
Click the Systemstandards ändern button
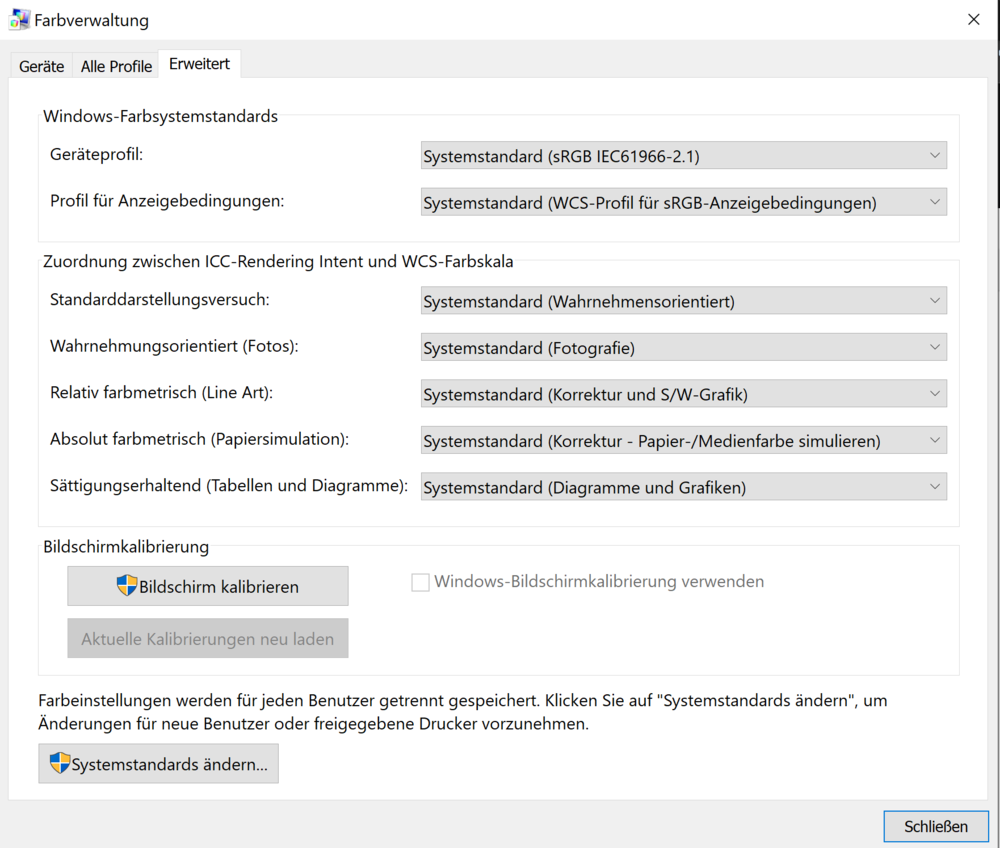pos(159,764)
